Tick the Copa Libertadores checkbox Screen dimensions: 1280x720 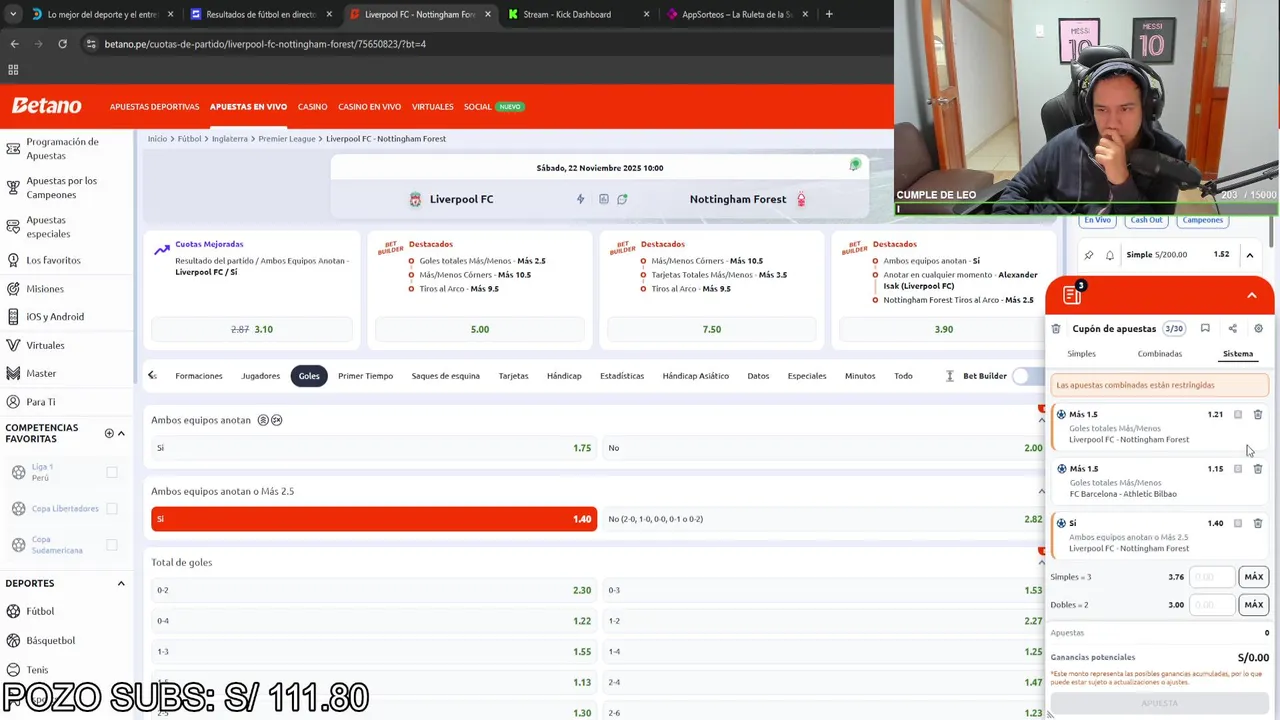click(112, 508)
